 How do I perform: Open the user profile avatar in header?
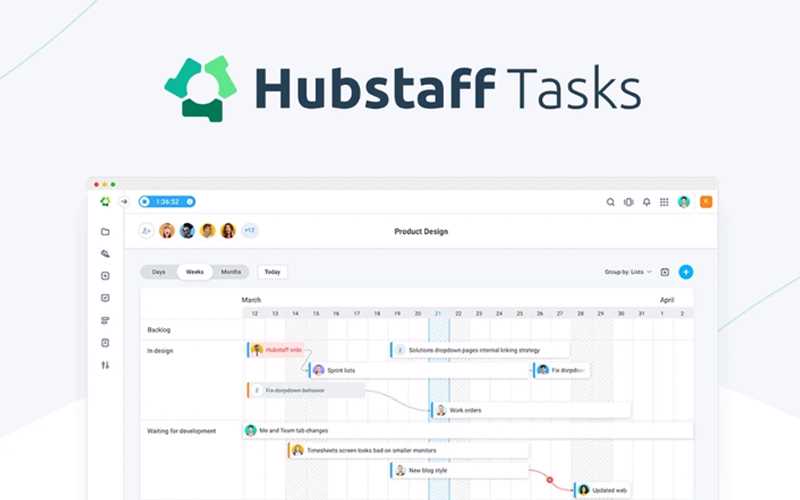[x=684, y=202]
